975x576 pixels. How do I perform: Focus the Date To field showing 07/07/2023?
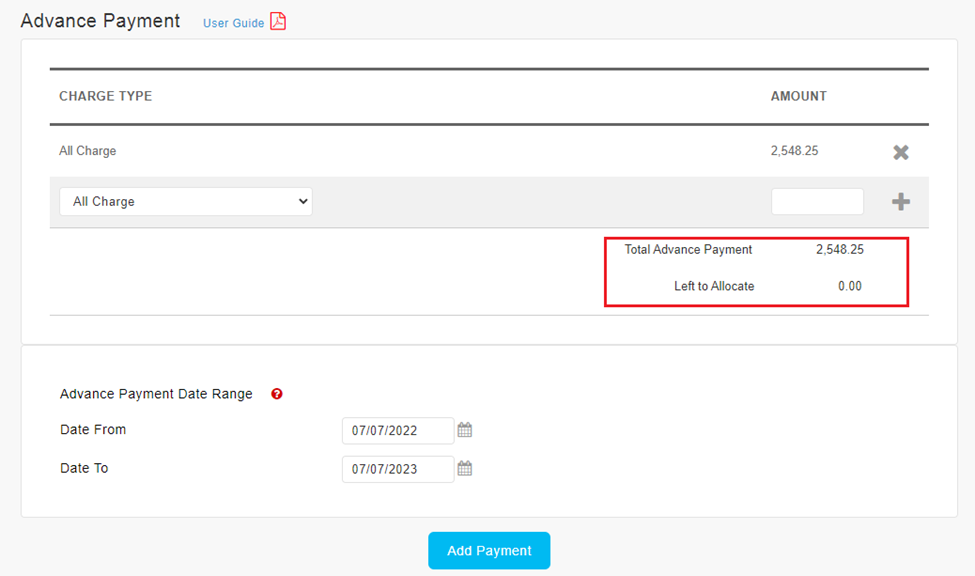point(397,469)
